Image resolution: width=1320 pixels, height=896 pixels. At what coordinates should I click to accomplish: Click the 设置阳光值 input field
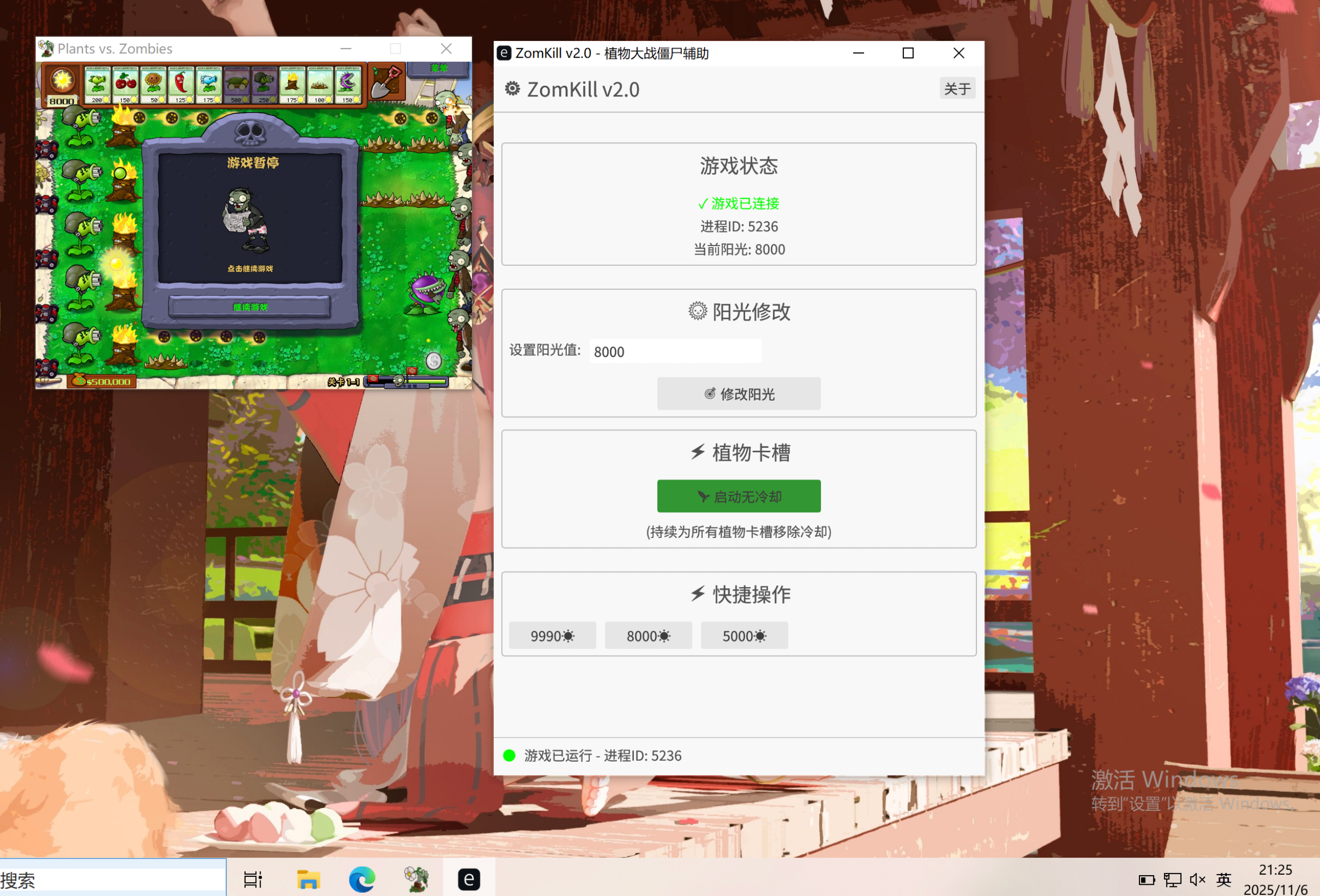[675, 351]
